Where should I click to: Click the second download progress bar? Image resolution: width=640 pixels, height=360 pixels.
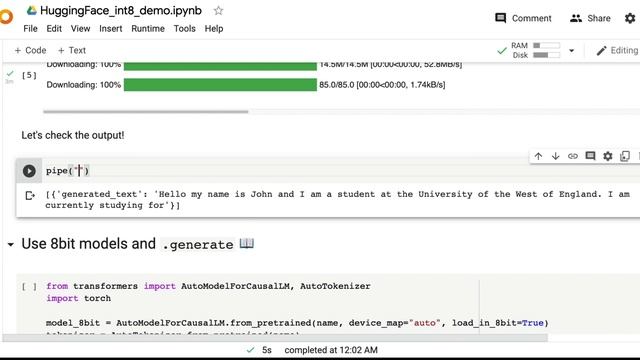coord(220,84)
